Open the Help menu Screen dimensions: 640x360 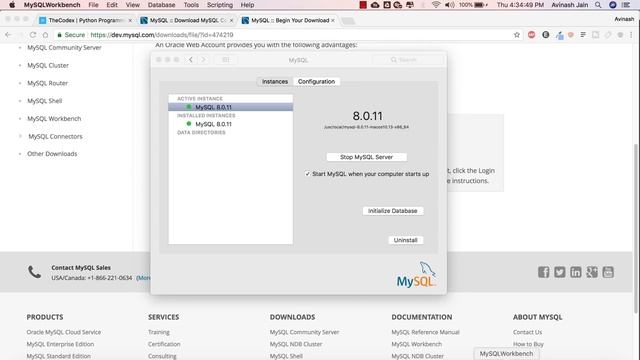247,5
